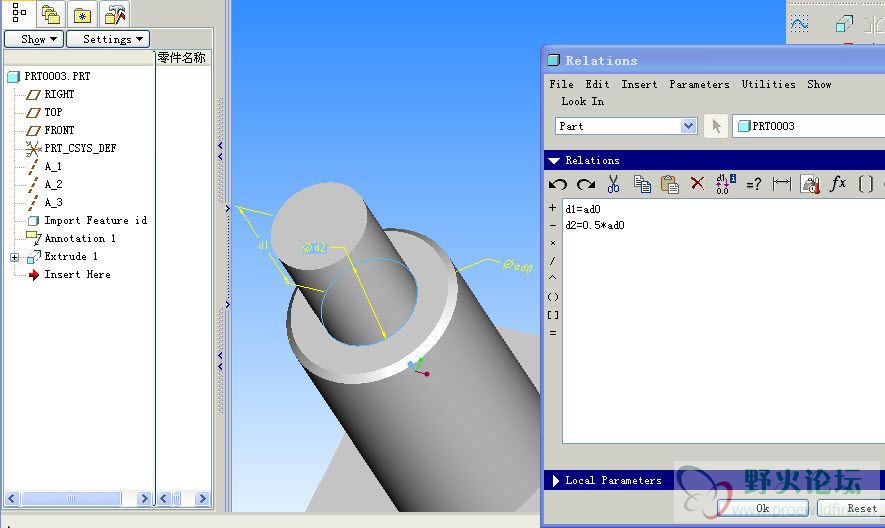Click the Paste icon in Relations toolbar
The image size is (885, 528).
(669, 184)
